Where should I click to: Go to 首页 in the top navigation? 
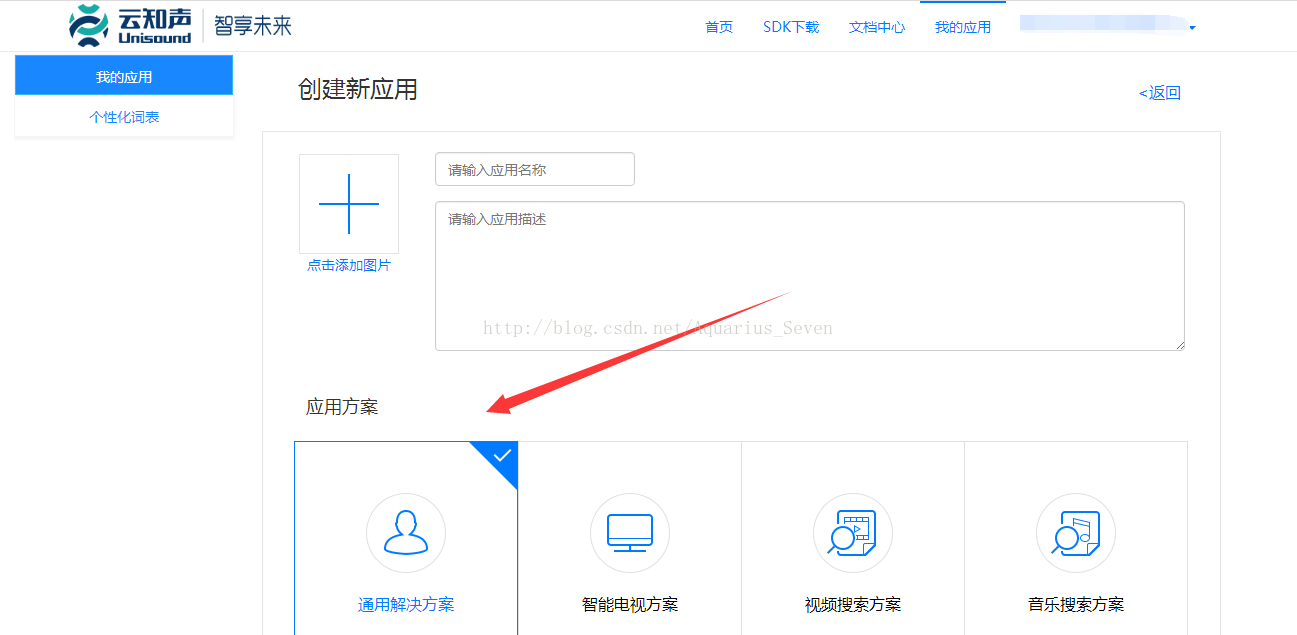click(x=719, y=27)
